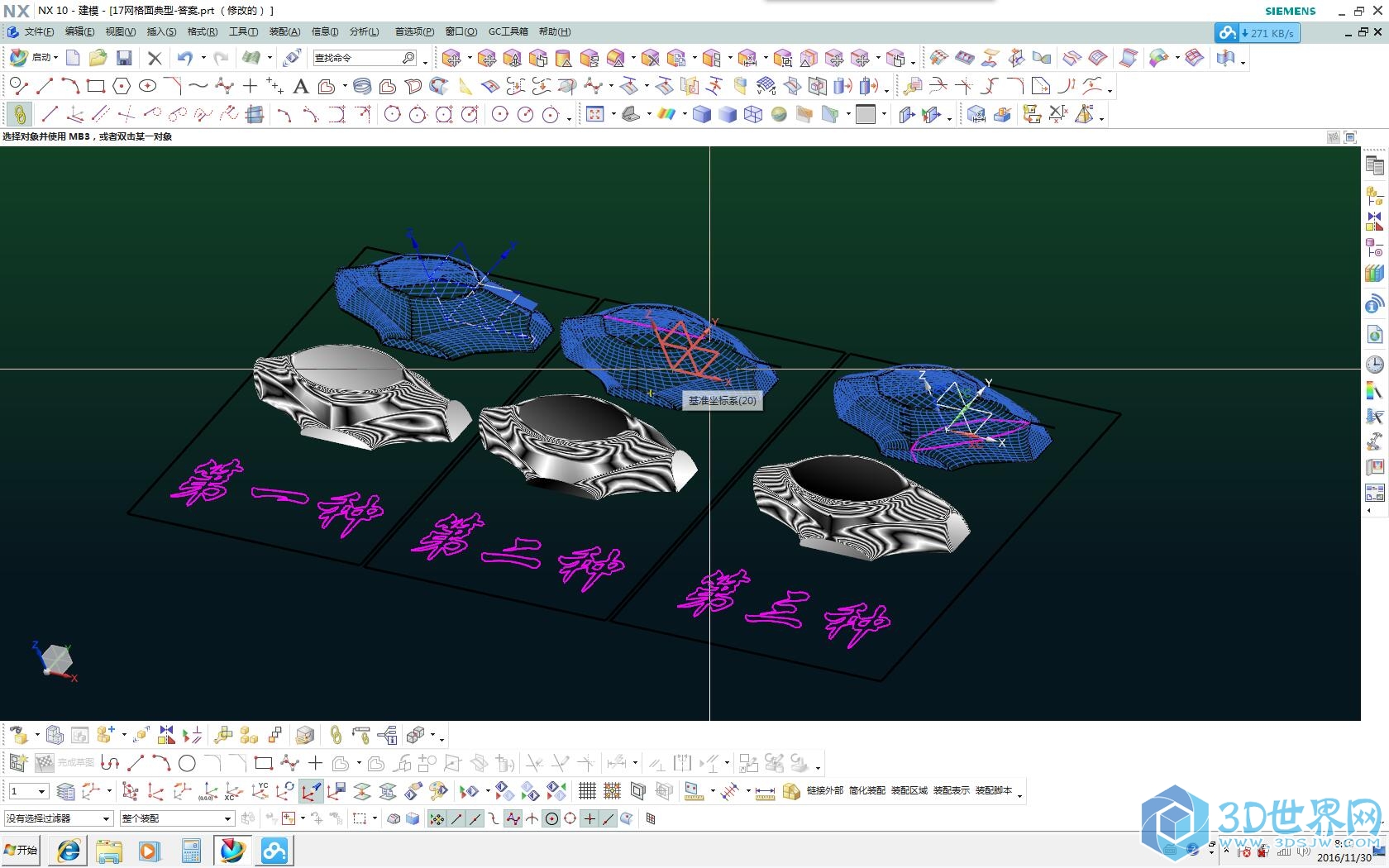The height and width of the screenshot is (868, 1389).
Task: Click the gray background color swatch
Action: 866,114
